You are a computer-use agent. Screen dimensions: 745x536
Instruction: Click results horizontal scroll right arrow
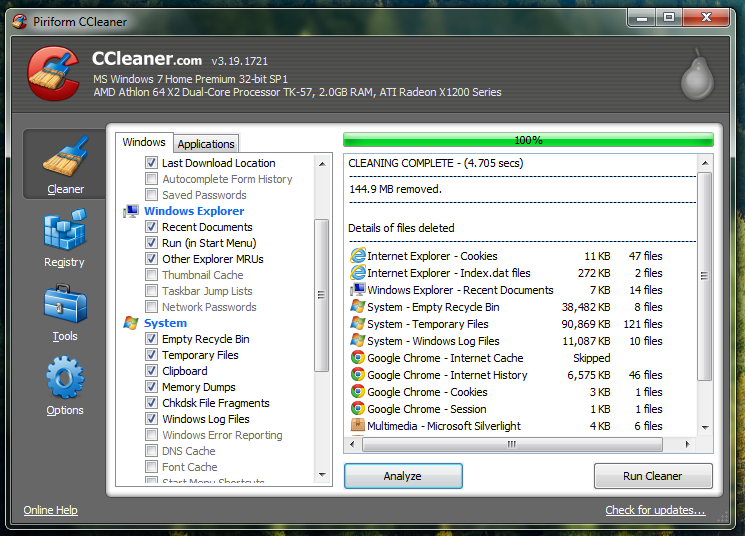[x=687, y=444]
